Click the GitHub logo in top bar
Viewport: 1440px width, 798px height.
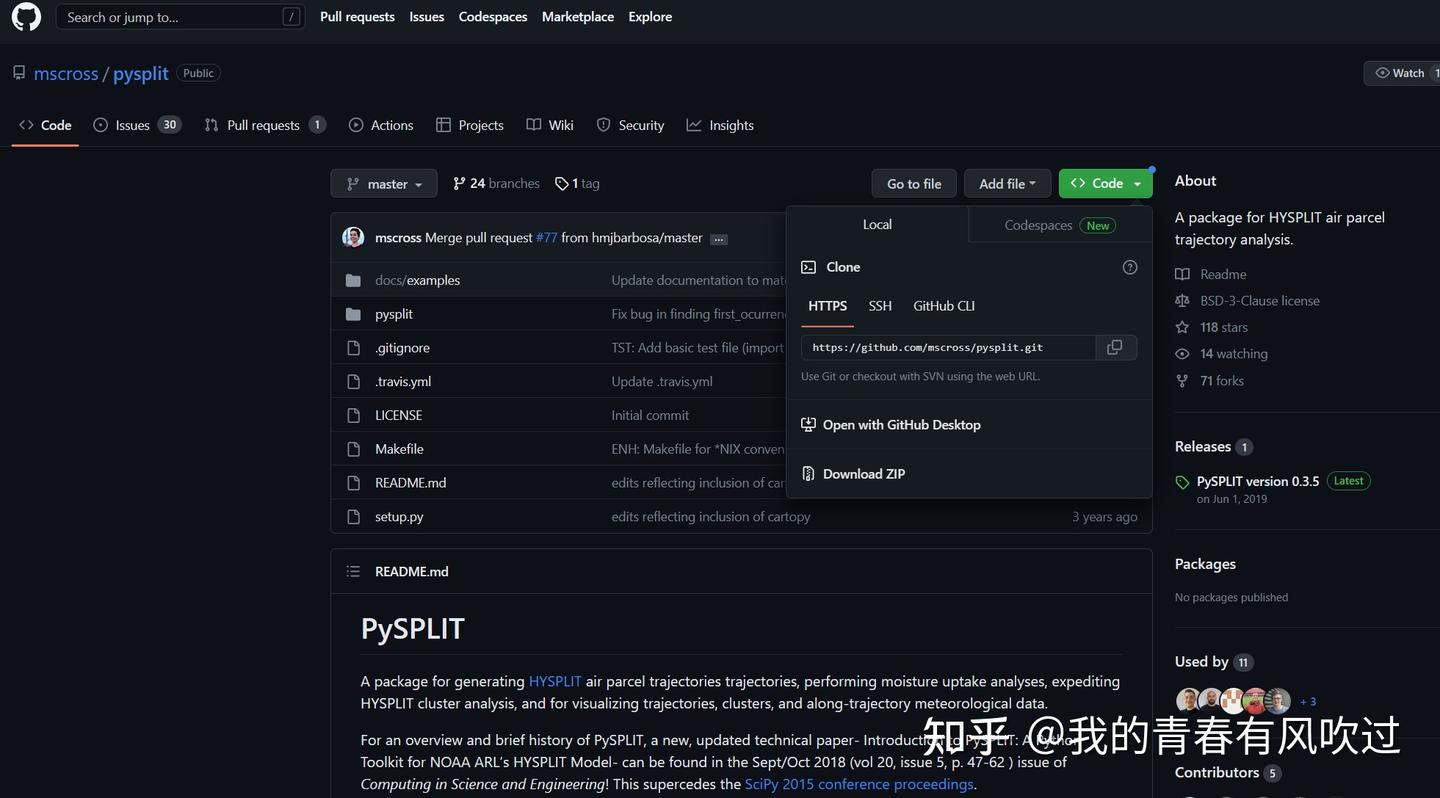pyautogui.click(x=25, y=16)
